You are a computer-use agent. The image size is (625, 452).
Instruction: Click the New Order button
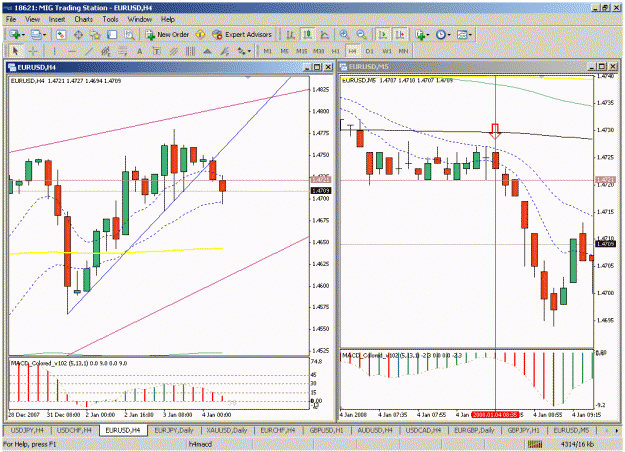(x=167, y=35)
